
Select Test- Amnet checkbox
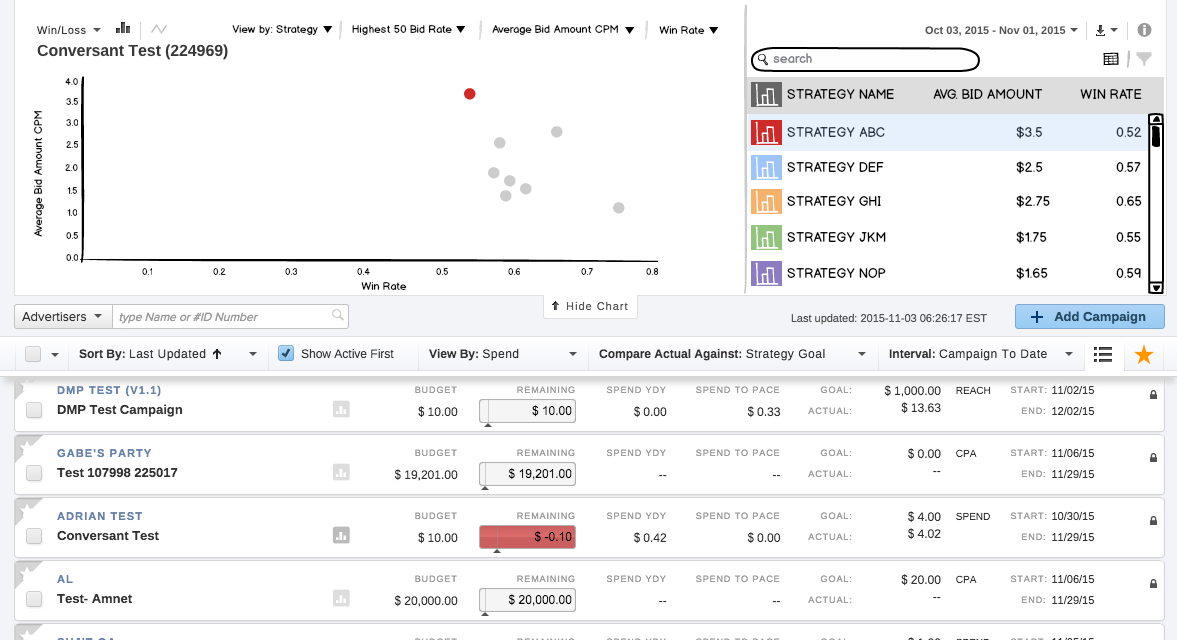34,599
